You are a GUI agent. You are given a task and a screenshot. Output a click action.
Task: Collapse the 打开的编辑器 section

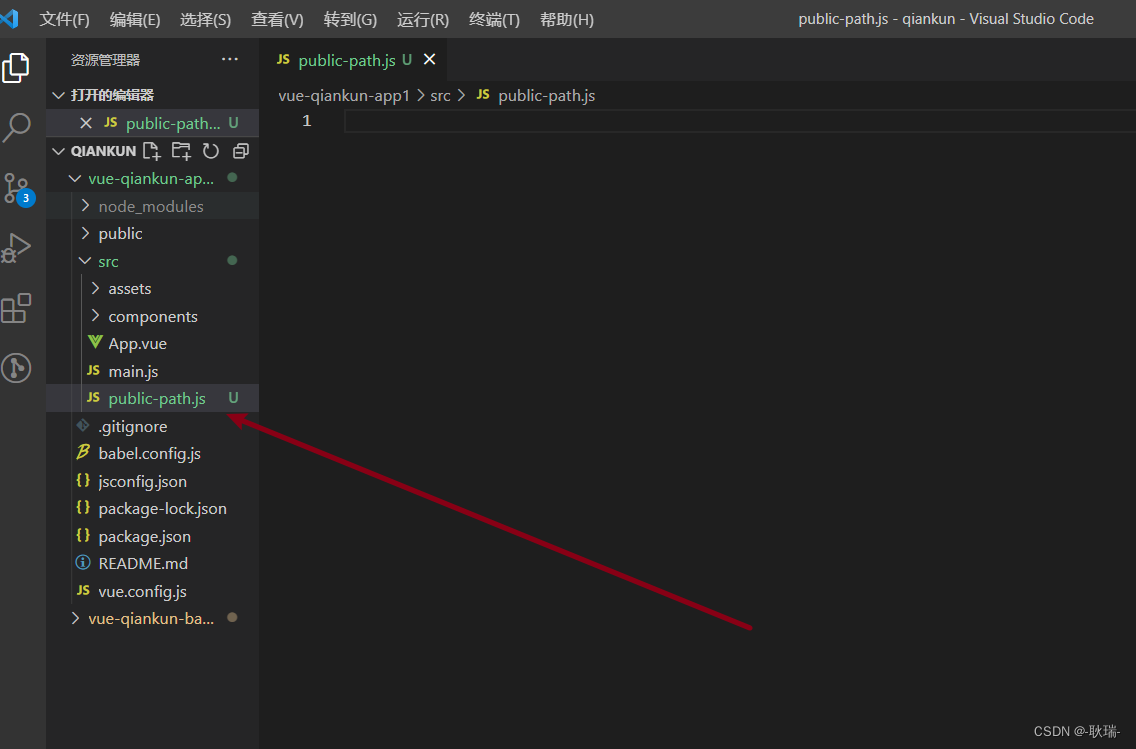click(59, 95)
